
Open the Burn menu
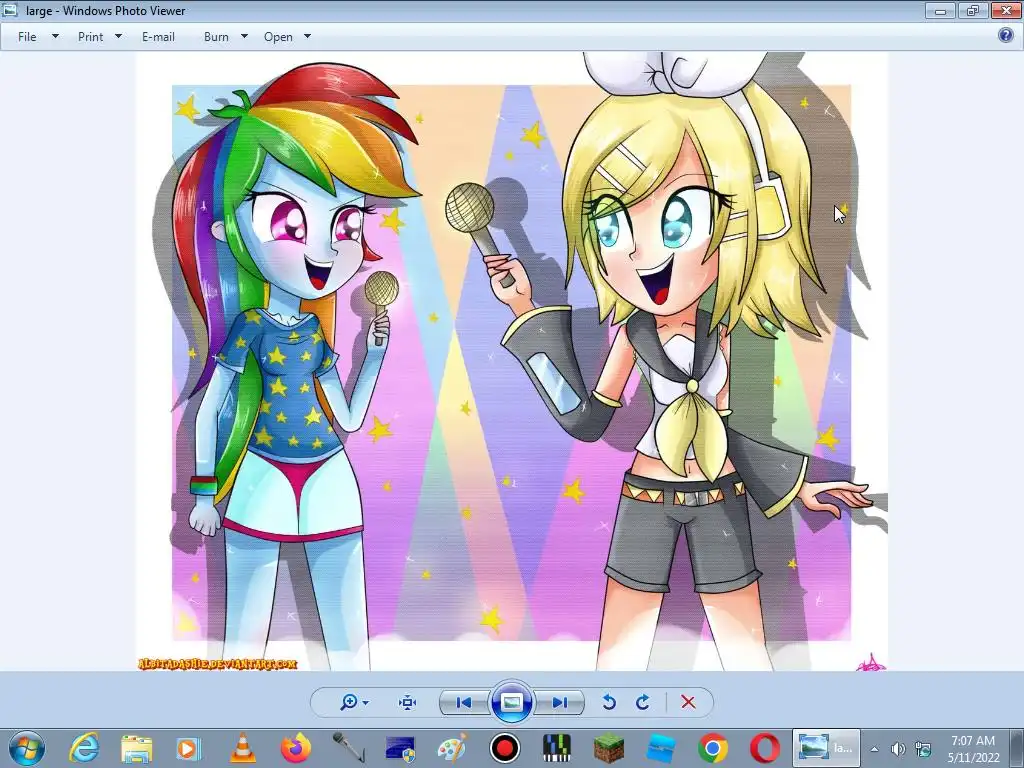click(x=216, y=37)
